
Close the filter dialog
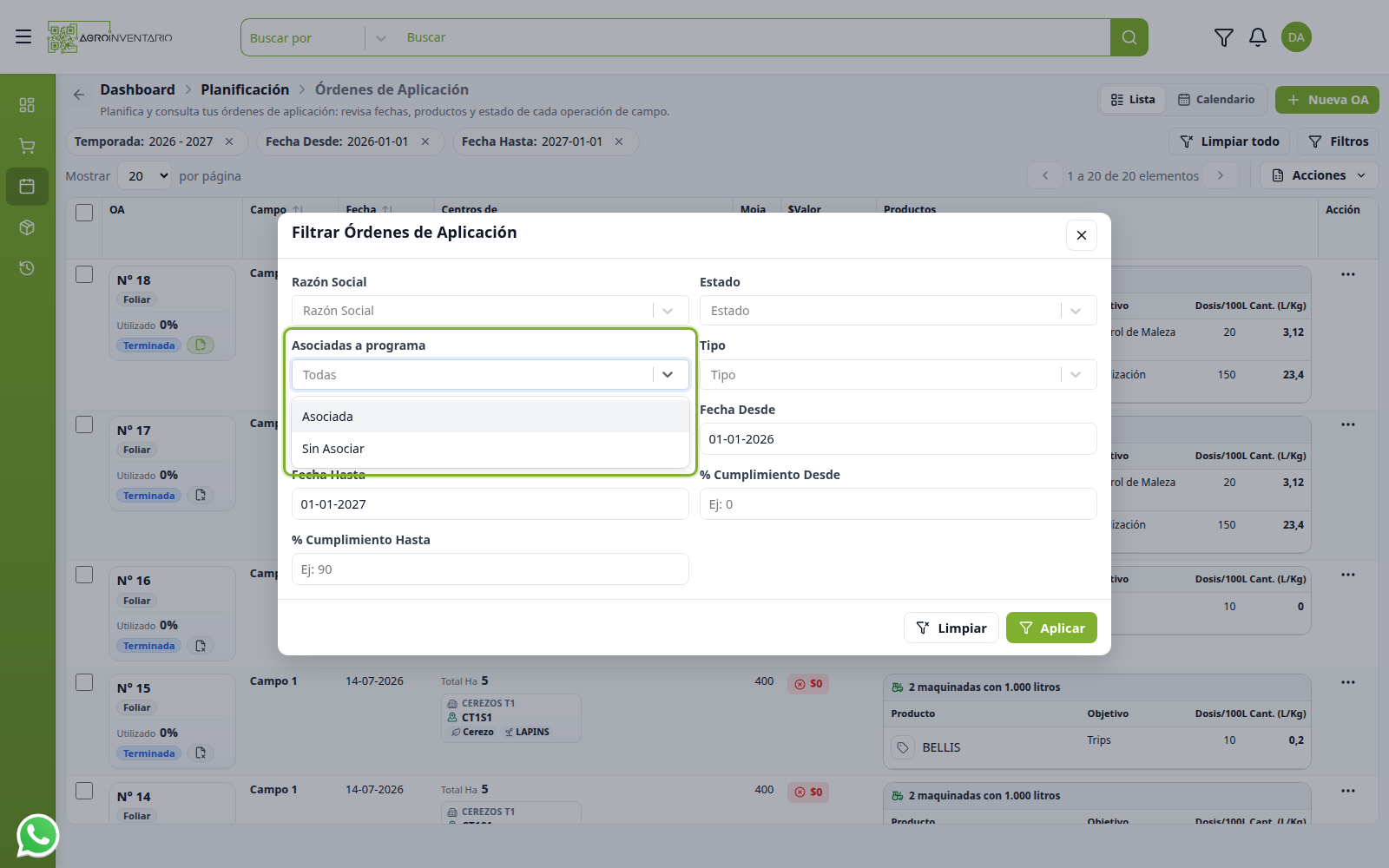click(x=1082, y=235)
